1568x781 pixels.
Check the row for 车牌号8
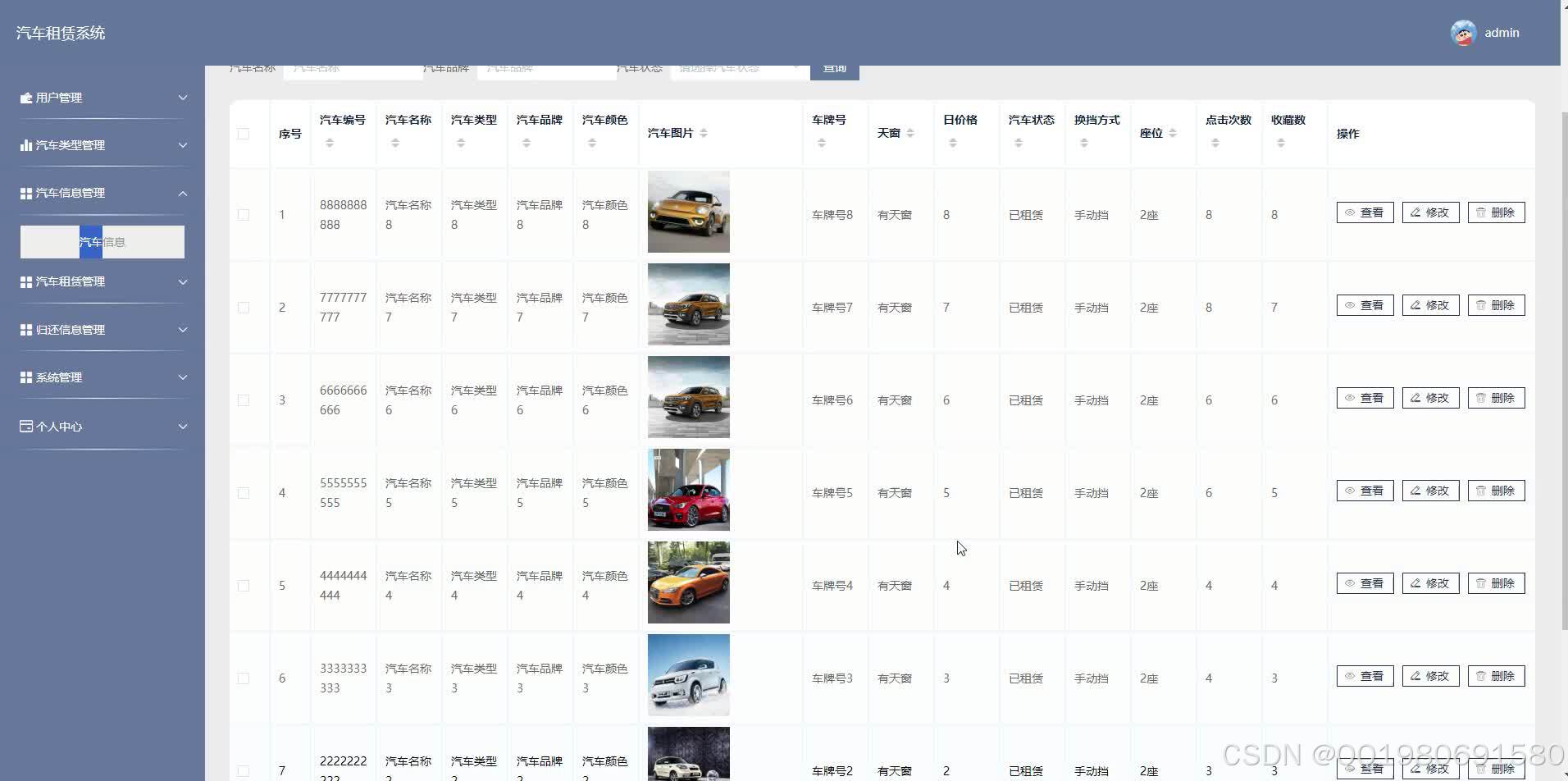click(x=244, y=215)
